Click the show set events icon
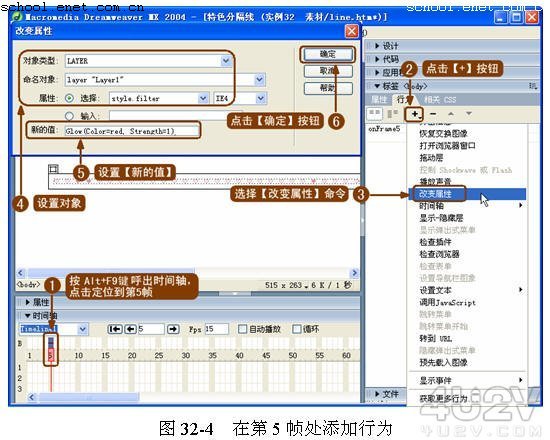The width and height of the screenshot is (550, 440). click(x=374, y=113)
